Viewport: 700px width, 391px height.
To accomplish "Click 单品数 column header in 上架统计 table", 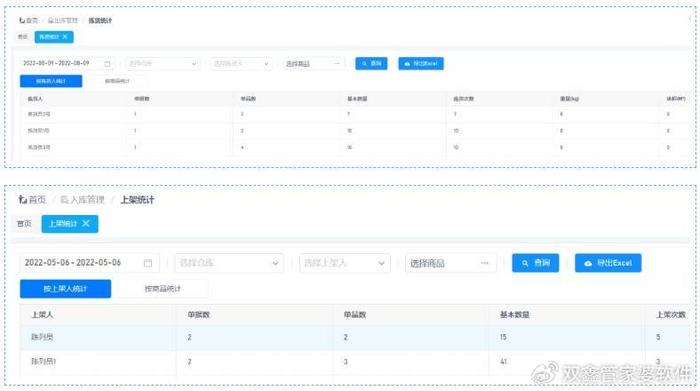I will click(x=354, y=315).
